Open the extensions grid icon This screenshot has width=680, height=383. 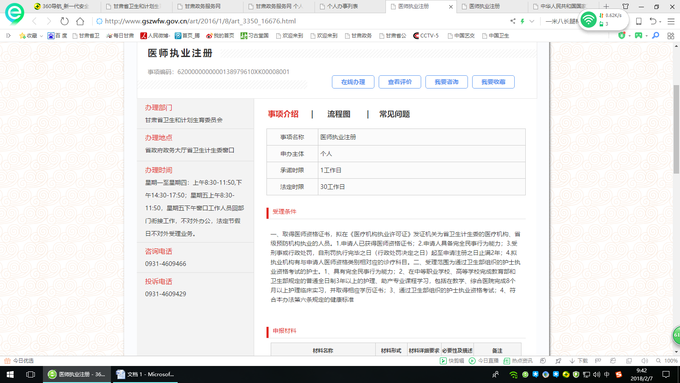(x=671, y=36)
